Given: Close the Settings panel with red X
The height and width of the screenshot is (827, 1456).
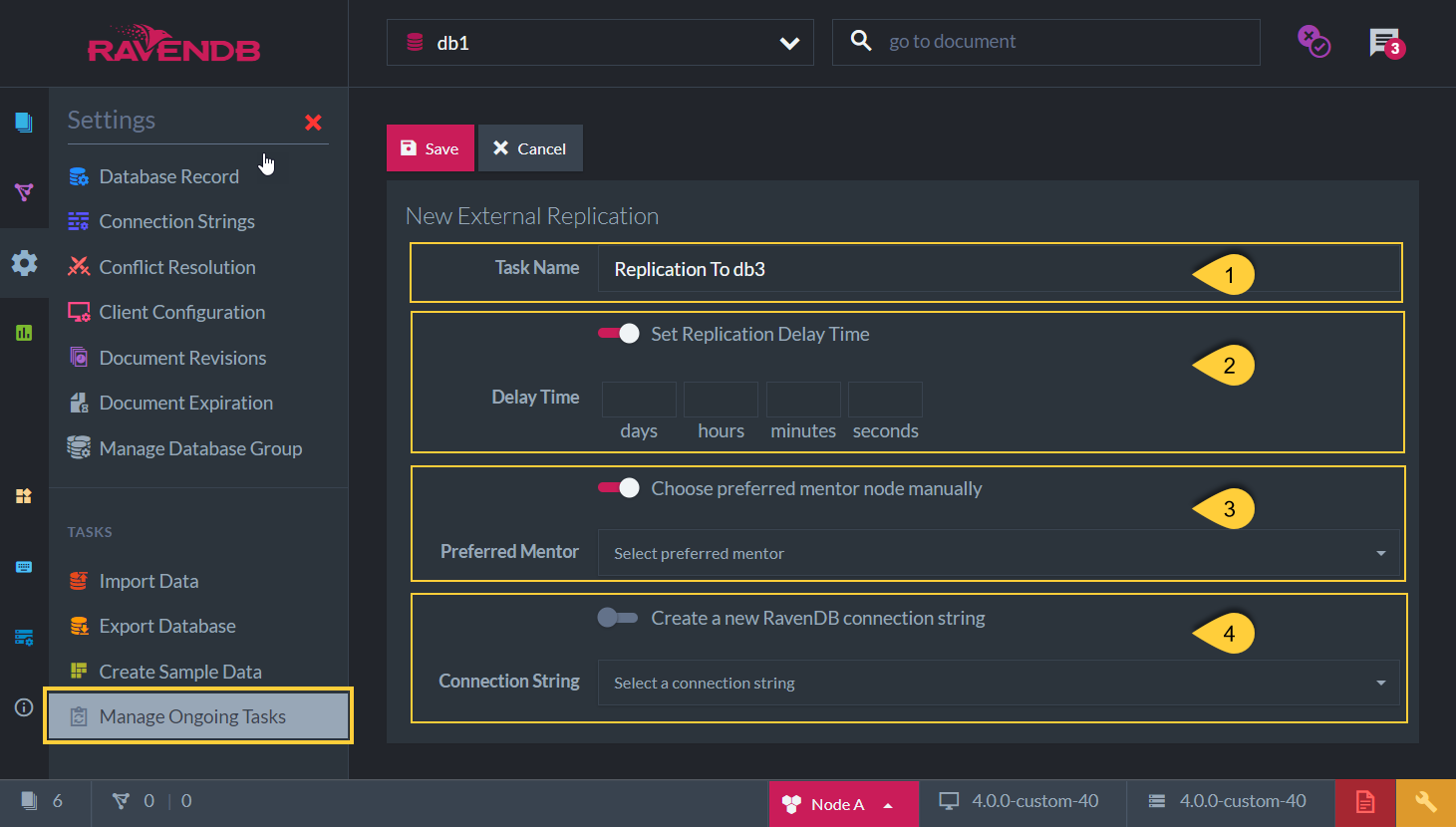Looking at the screenshot, I should (313, 123).
